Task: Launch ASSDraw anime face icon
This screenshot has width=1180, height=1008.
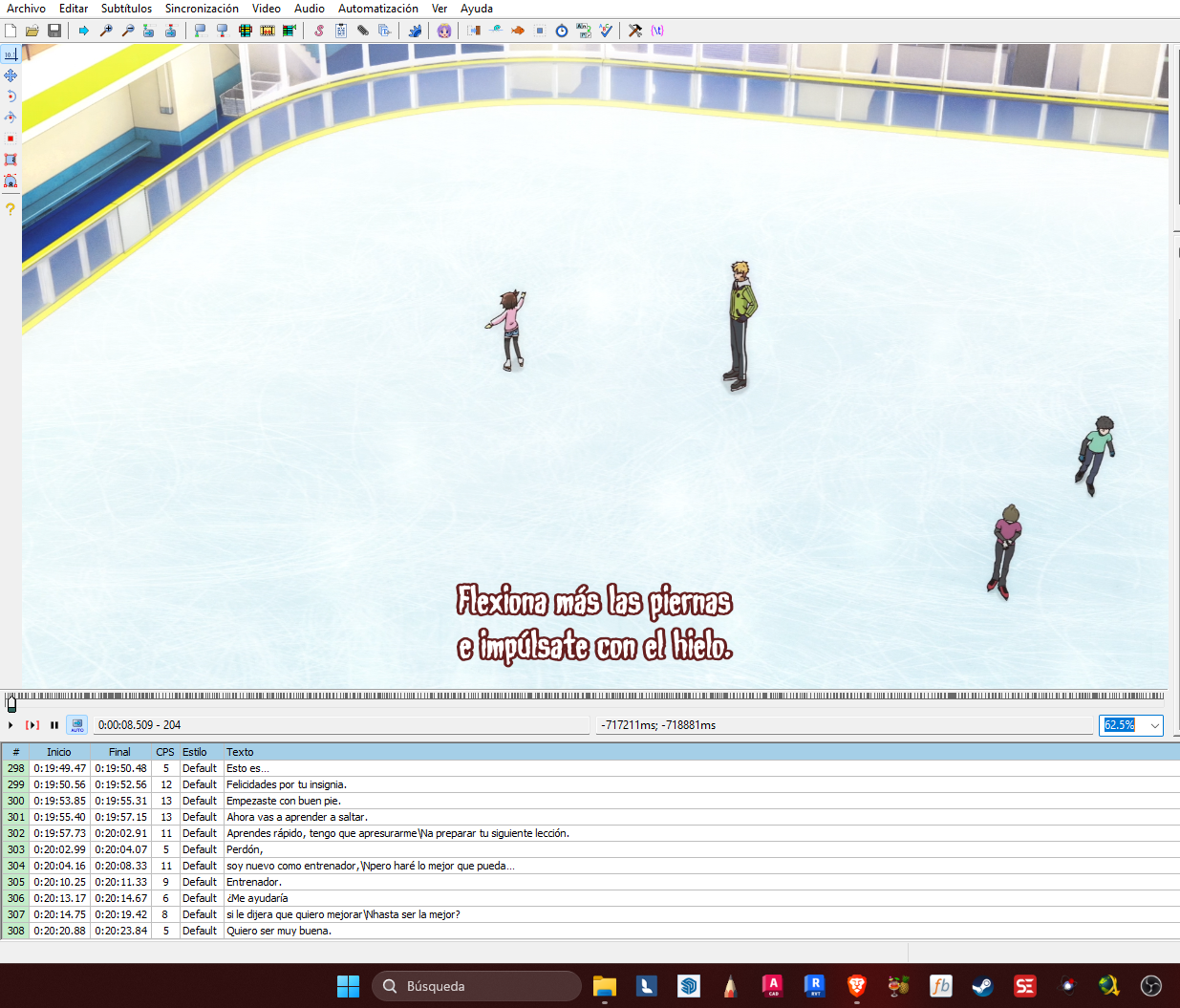Action: point(444,31)
